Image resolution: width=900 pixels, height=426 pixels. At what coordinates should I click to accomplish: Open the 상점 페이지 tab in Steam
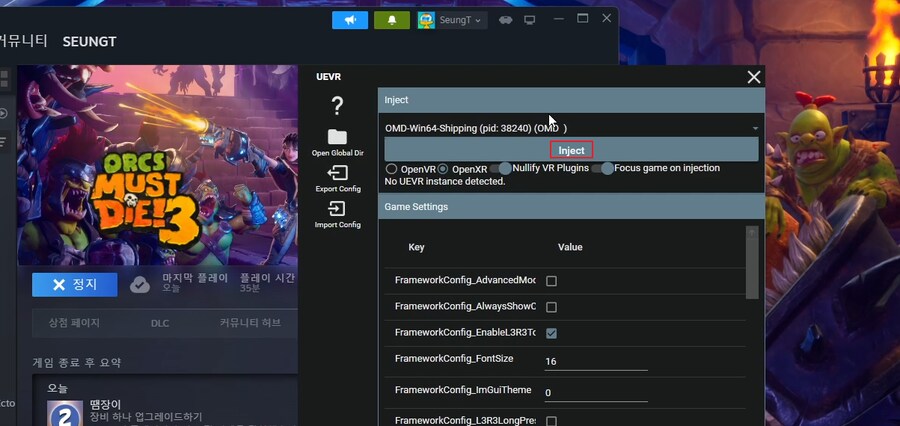(x=74, y=323)
